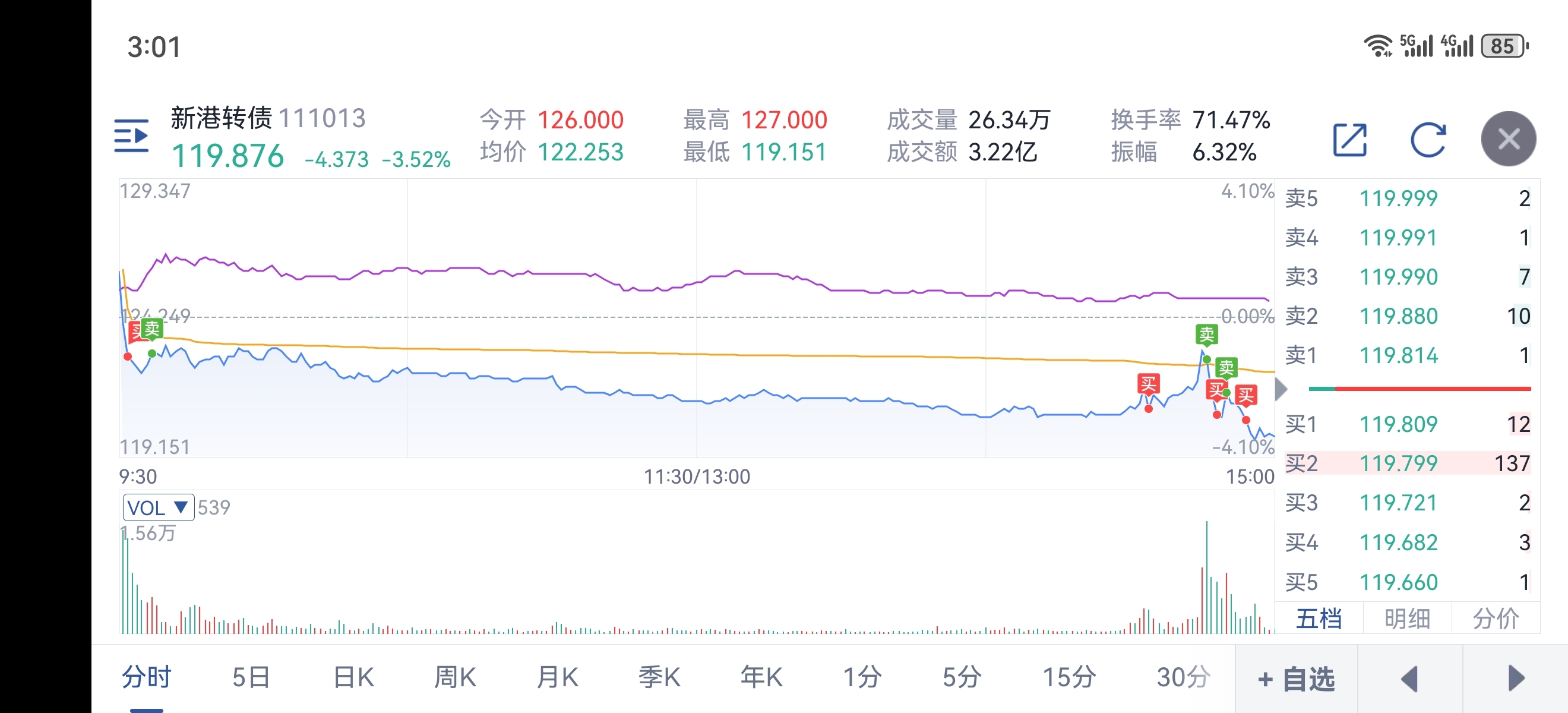This screenshot has width=1568, height=713.
Task: Switch to 分价 tab
Action: click(x=1496, y=619)
